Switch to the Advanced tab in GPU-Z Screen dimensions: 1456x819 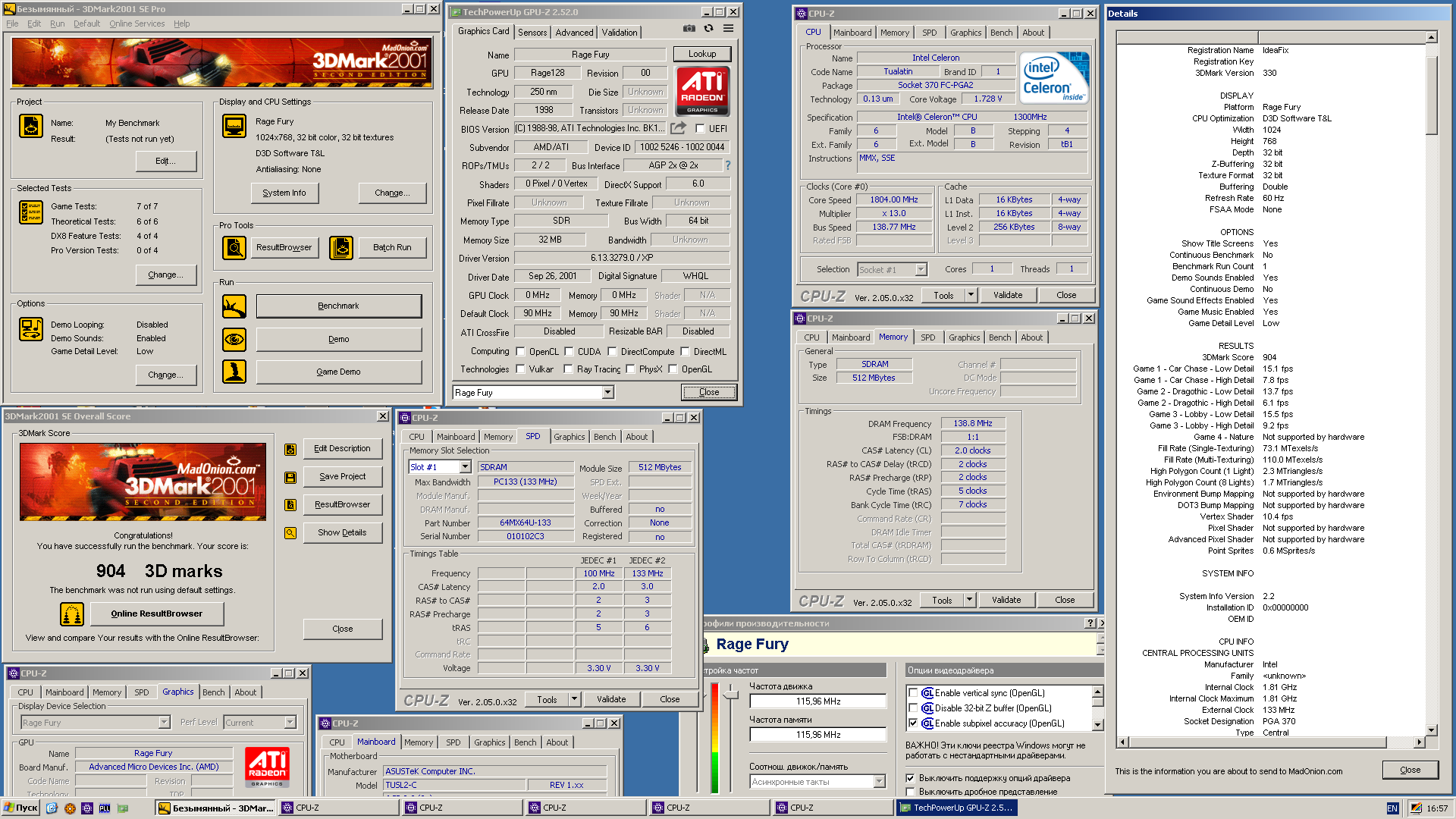point(574,32)
